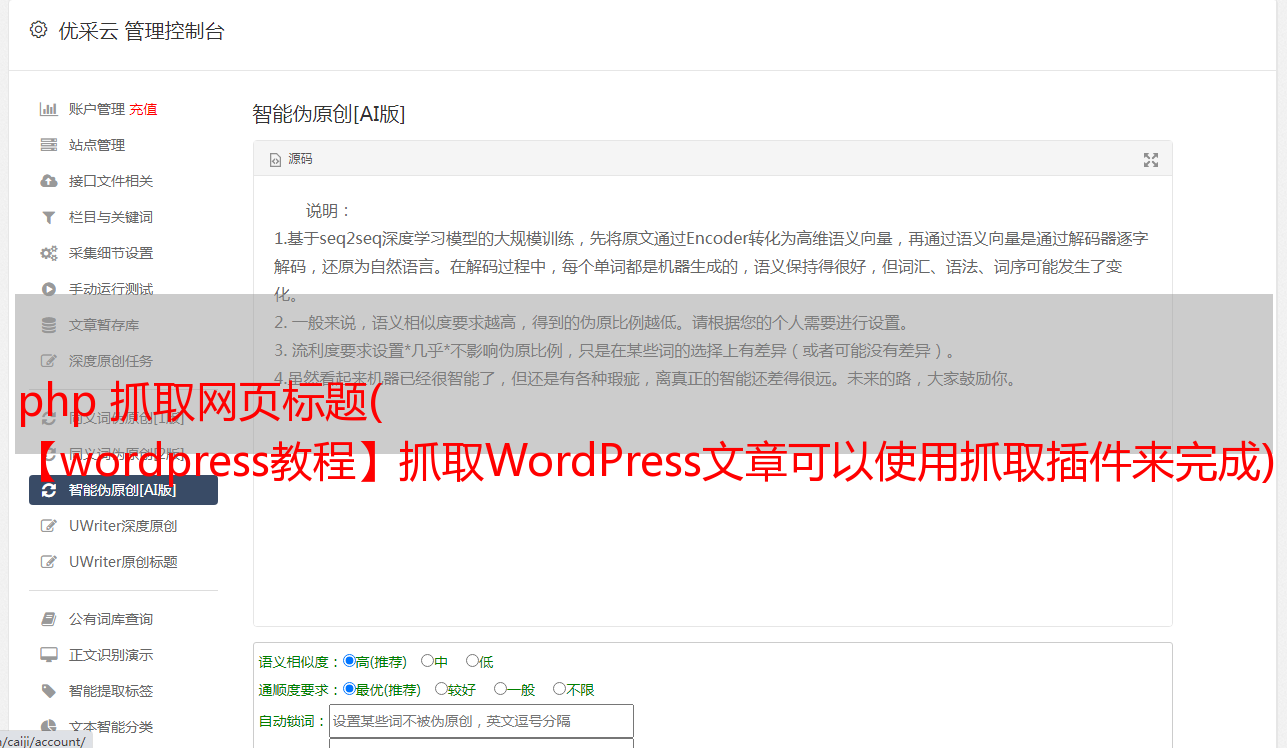Click the monitor icon for 正文识别演示
This screenshot has height=748, width=1287.
48,655
